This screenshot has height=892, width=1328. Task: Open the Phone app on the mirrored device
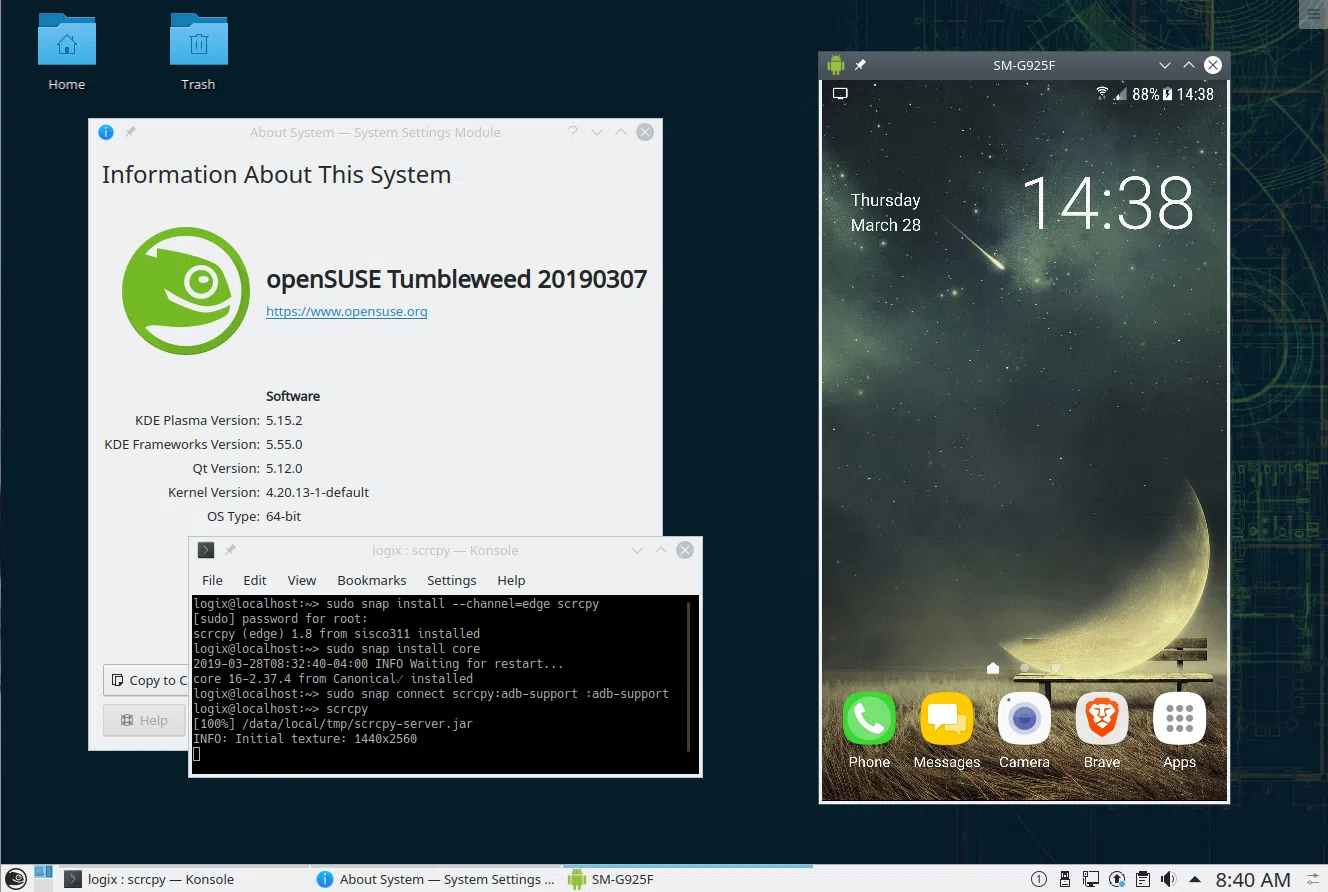tap(869, 719)
